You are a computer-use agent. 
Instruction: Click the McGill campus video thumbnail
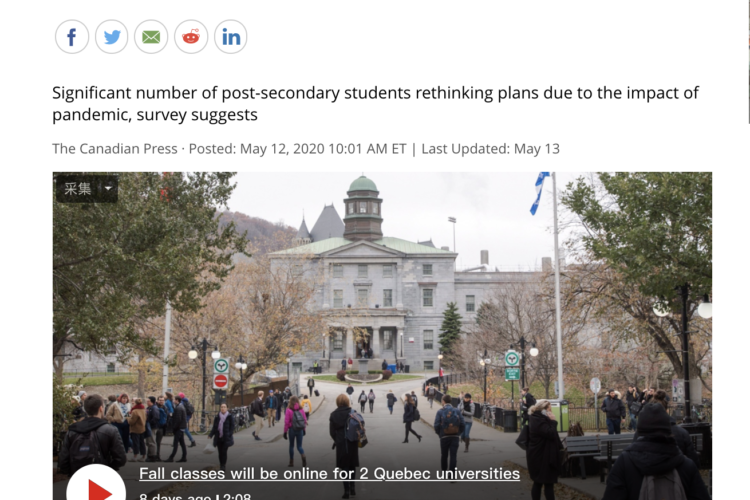pos(382,336)
